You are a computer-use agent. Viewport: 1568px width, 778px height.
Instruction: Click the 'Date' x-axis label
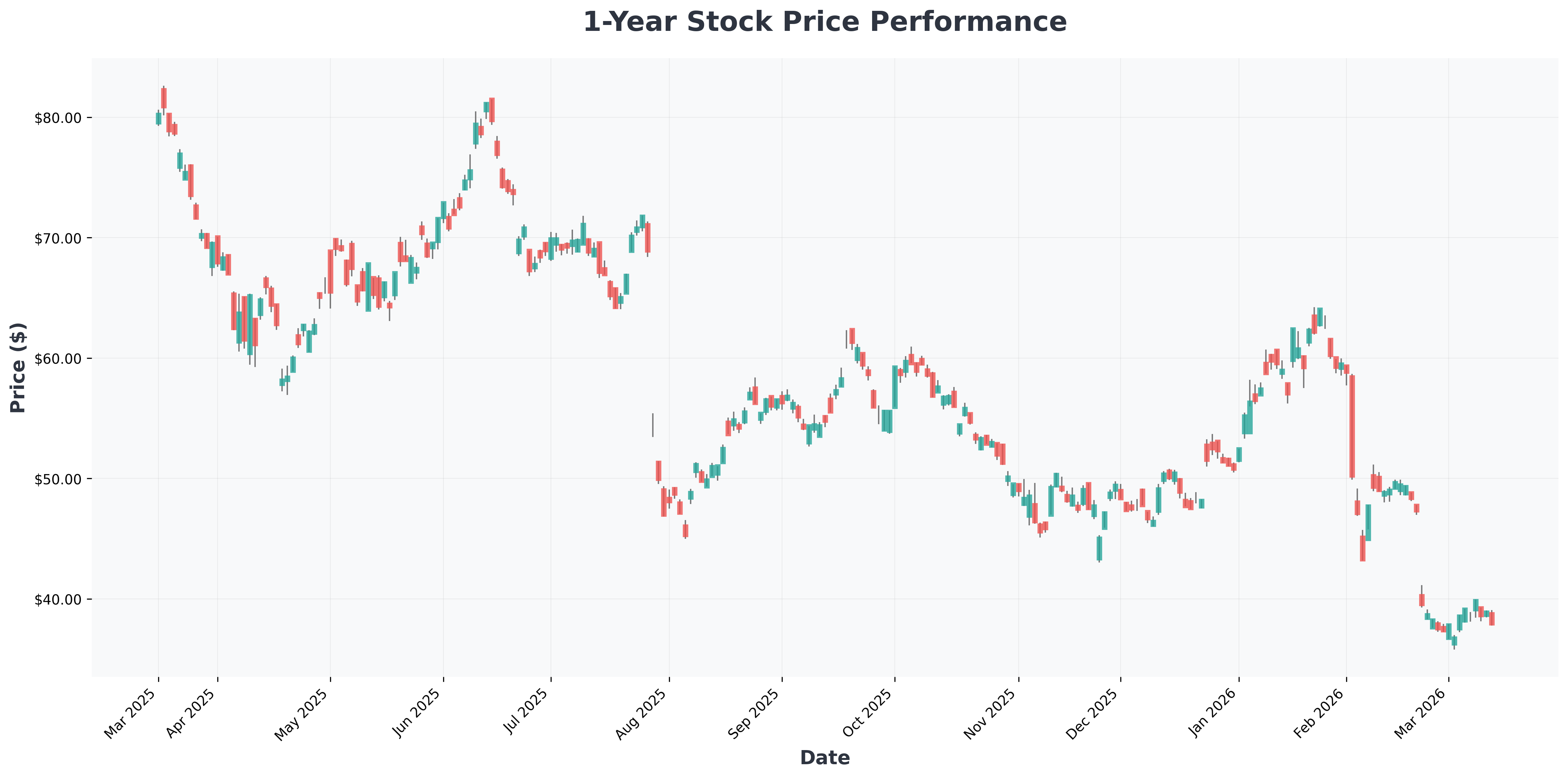pyautogui.click(x=824, y=758)
